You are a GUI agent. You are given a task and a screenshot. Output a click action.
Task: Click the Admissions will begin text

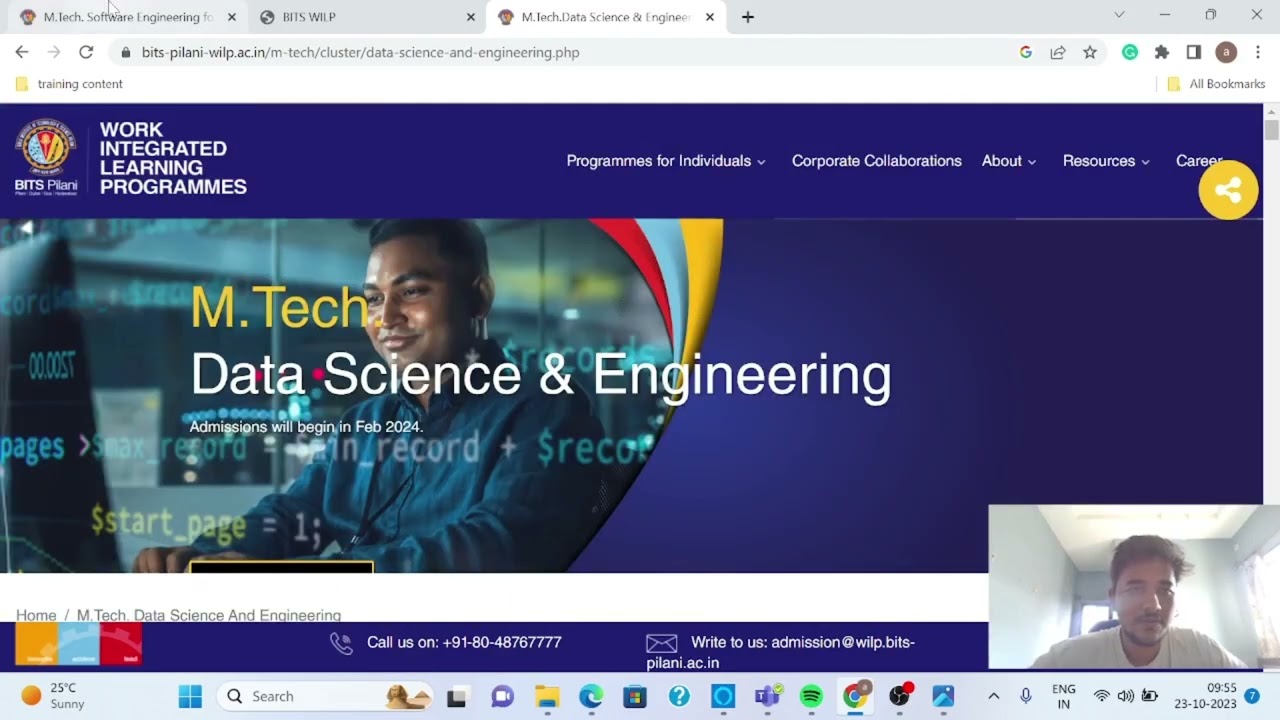coord(306,427)
